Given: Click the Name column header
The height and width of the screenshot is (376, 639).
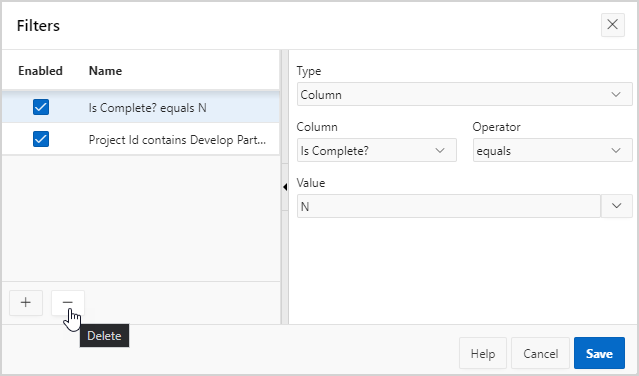Looking at the screenshot, I should [105, 71].
